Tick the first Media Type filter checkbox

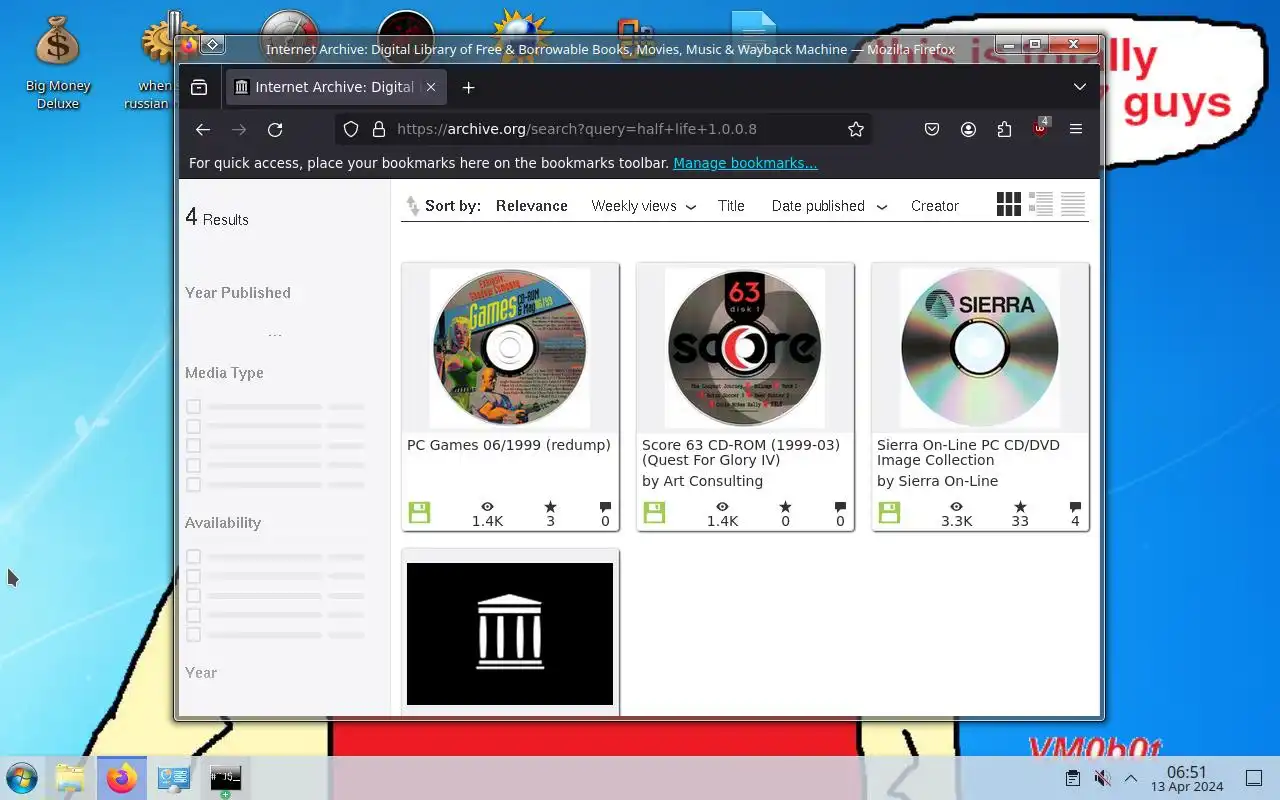pyautogui.click(x=193, y=407)
